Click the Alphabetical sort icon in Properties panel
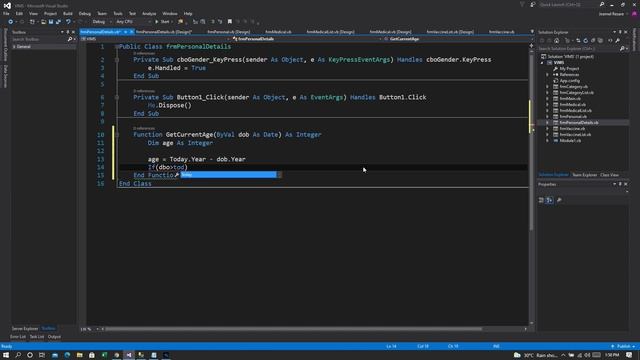Viewport: 640px width, 360px height. [x=549, y=200]
